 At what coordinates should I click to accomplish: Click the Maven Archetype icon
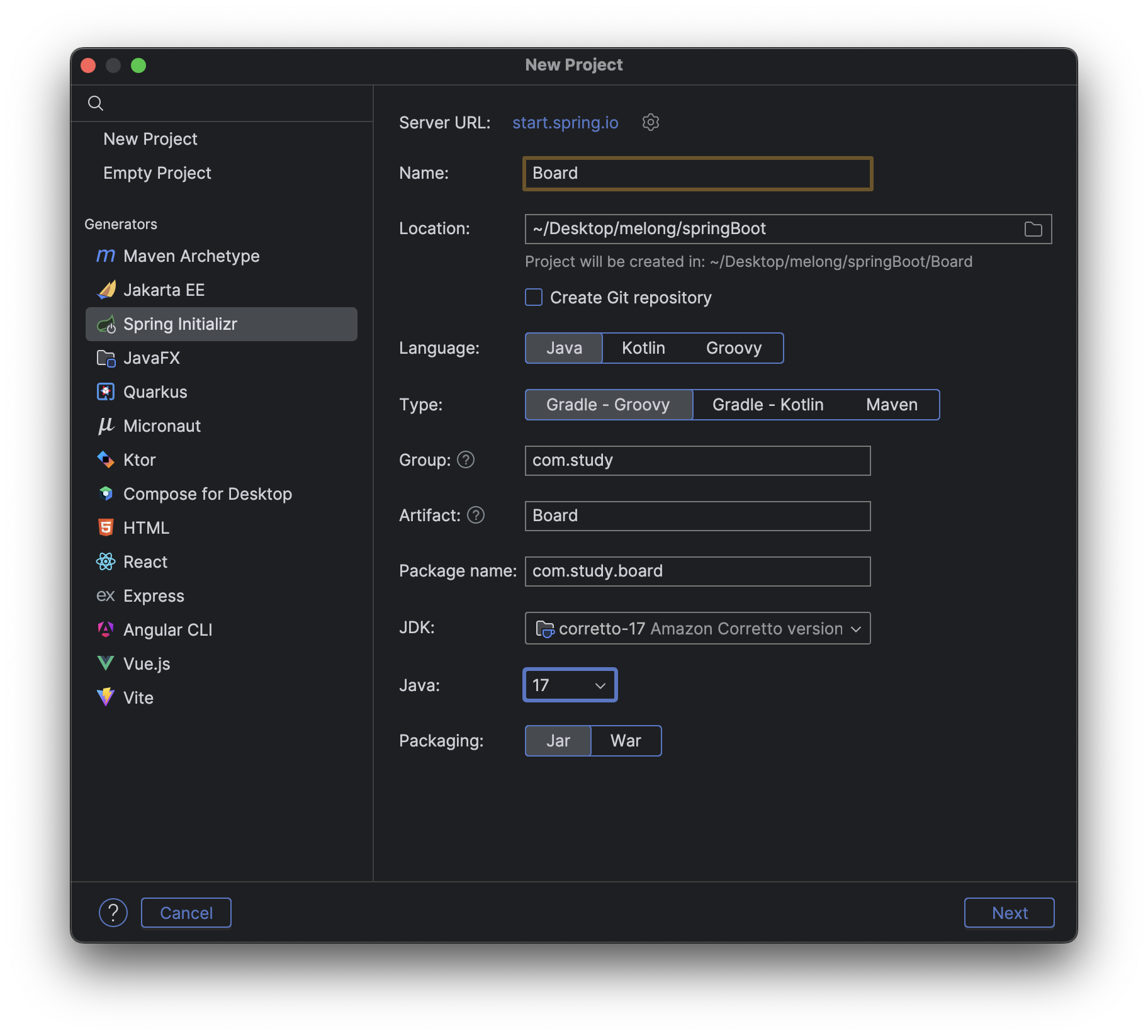click(106, 256)
